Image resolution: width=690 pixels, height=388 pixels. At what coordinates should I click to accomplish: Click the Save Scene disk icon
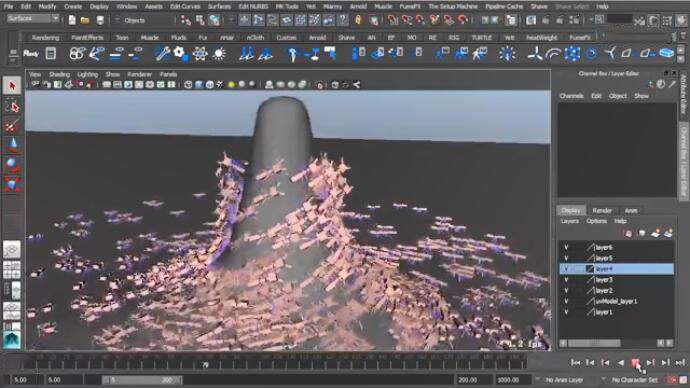100,20
